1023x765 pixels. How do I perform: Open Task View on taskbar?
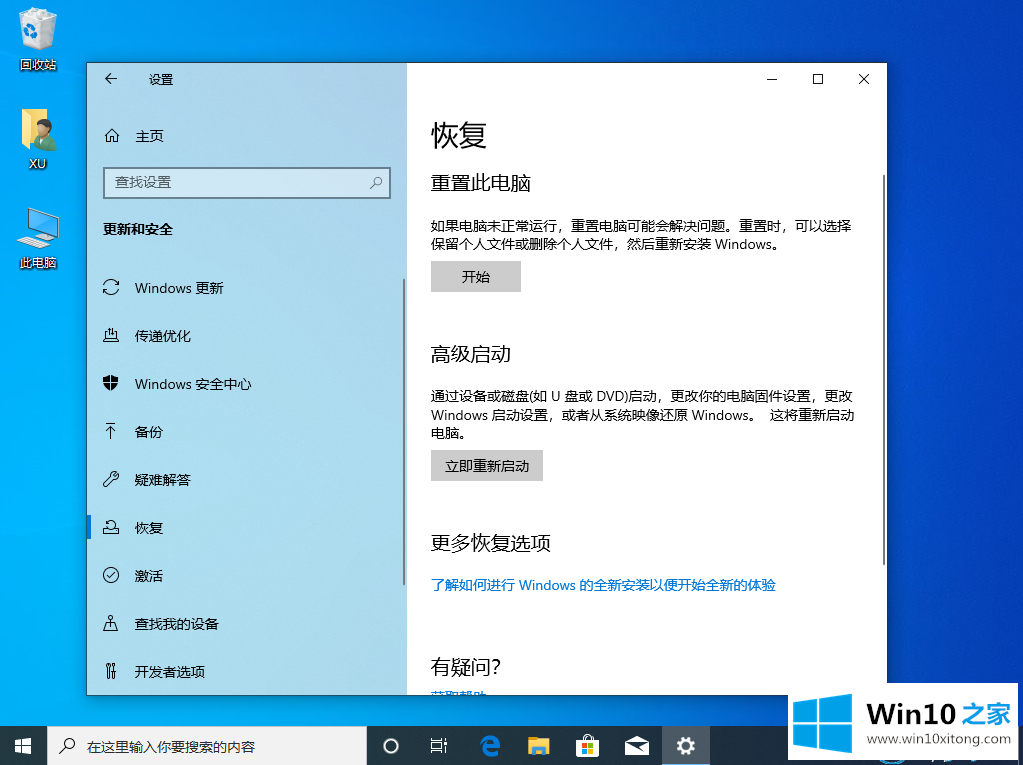439,745
